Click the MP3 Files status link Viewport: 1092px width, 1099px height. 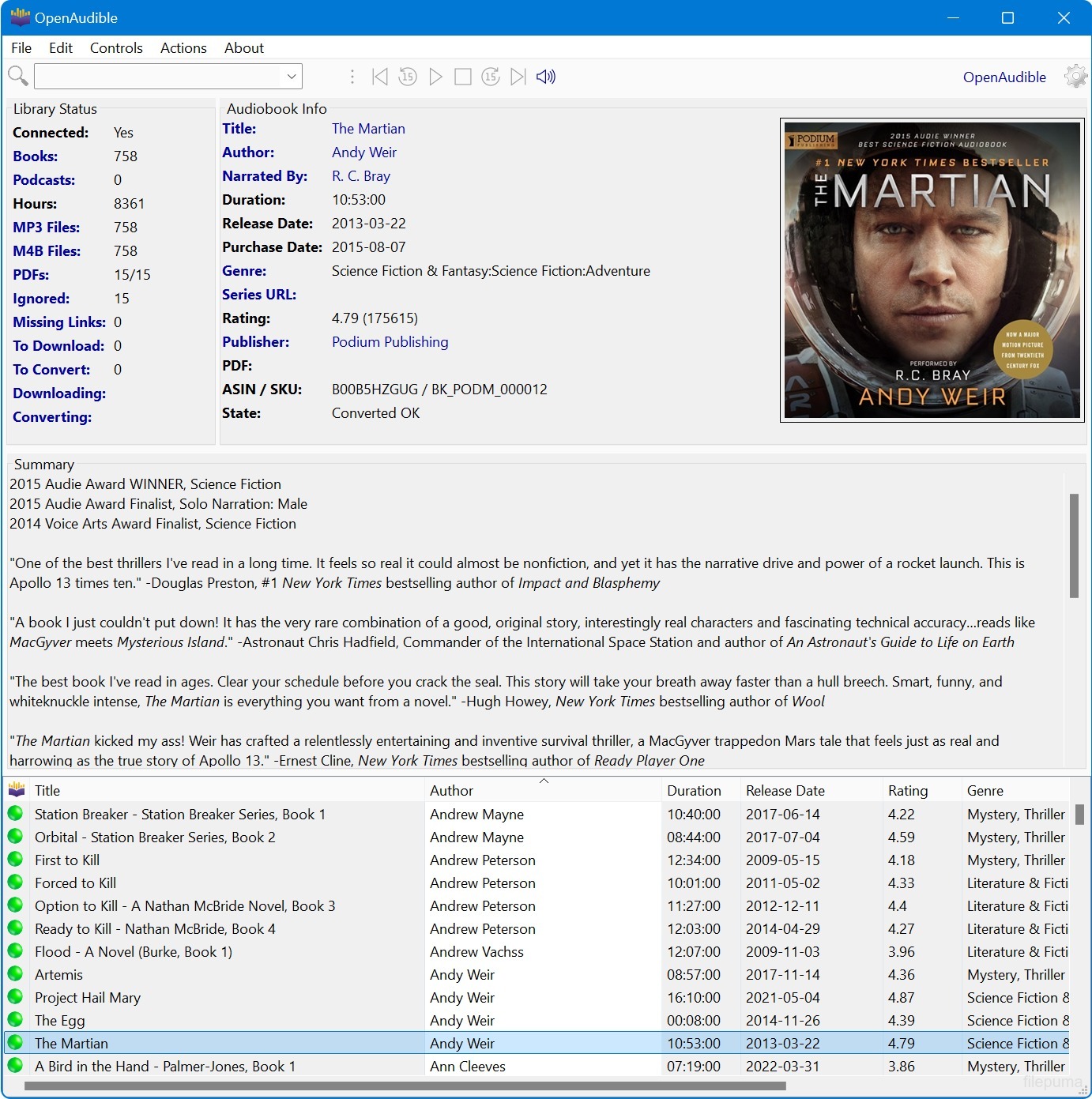[47, 228]
